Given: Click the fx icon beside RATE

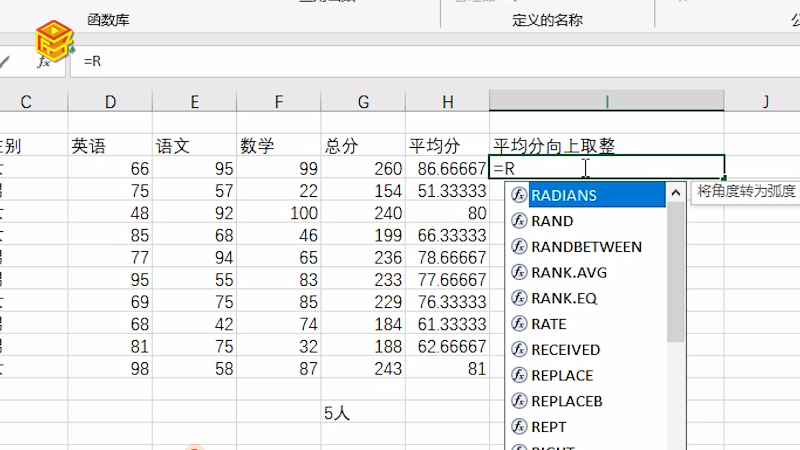Looking at the screenshot, I should [518, 324].
